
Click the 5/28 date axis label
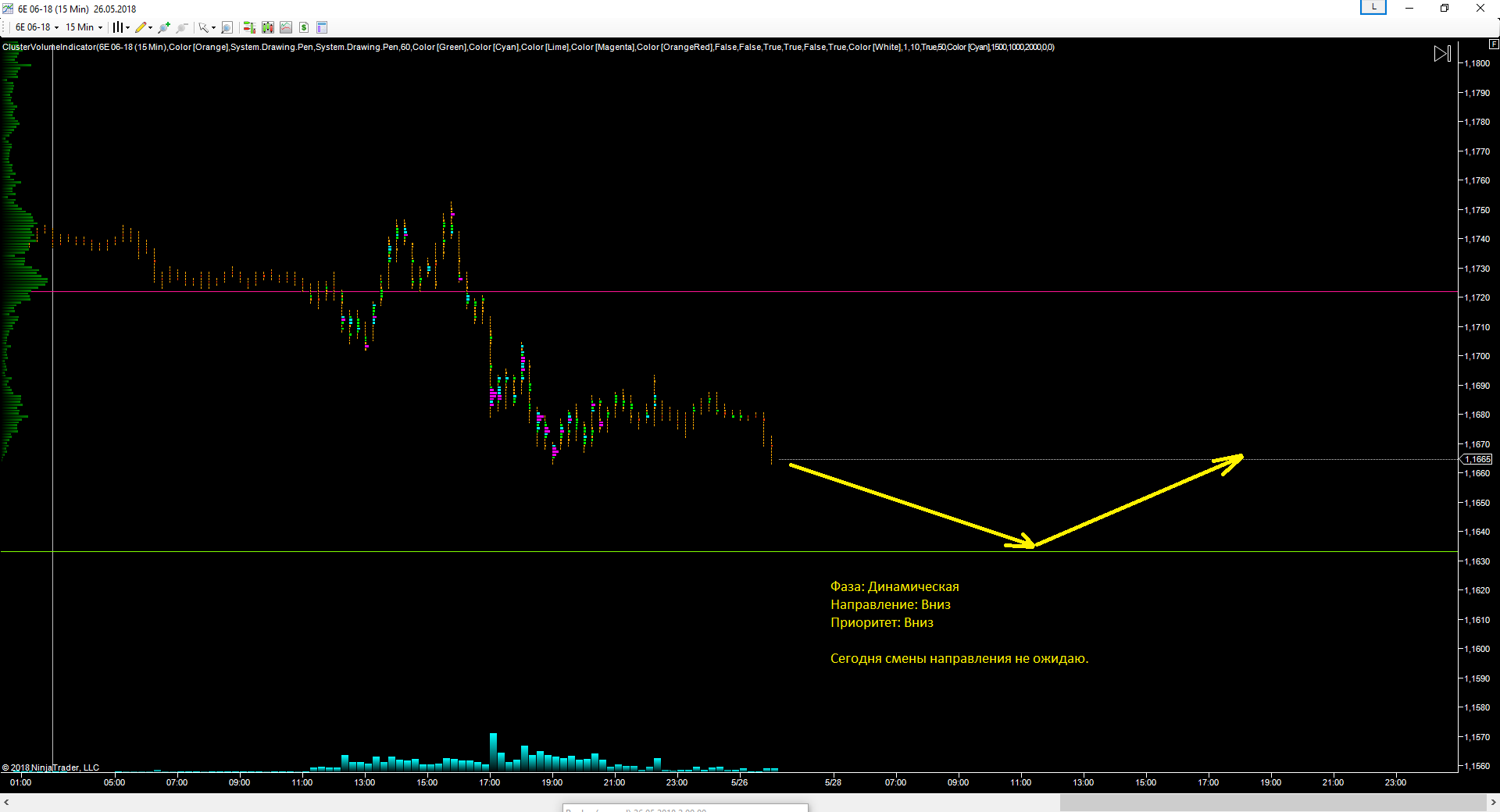click(833, 782)
